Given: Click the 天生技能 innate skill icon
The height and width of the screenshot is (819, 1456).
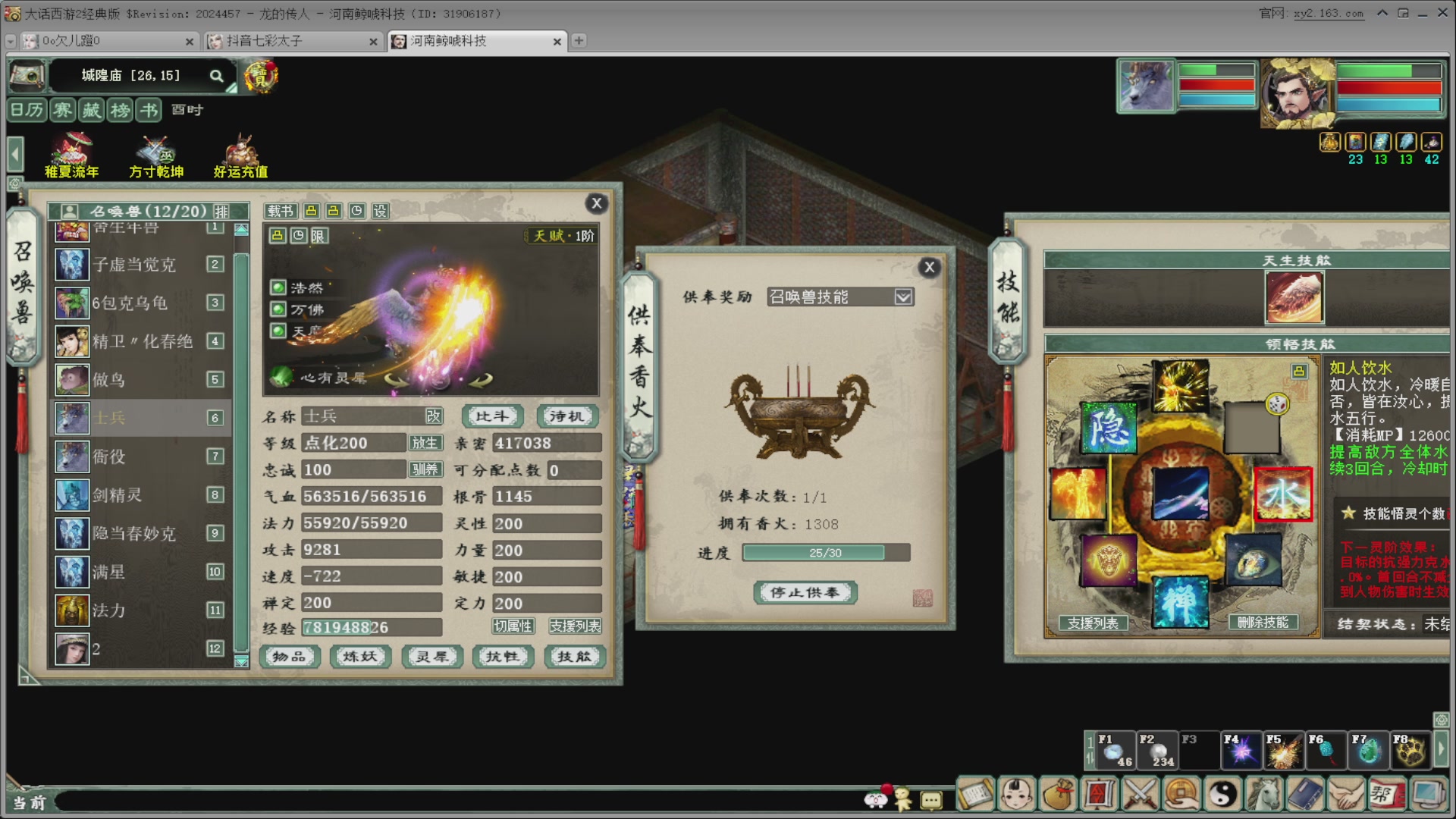Looking at the screenshot, I should coord(1294,298).
